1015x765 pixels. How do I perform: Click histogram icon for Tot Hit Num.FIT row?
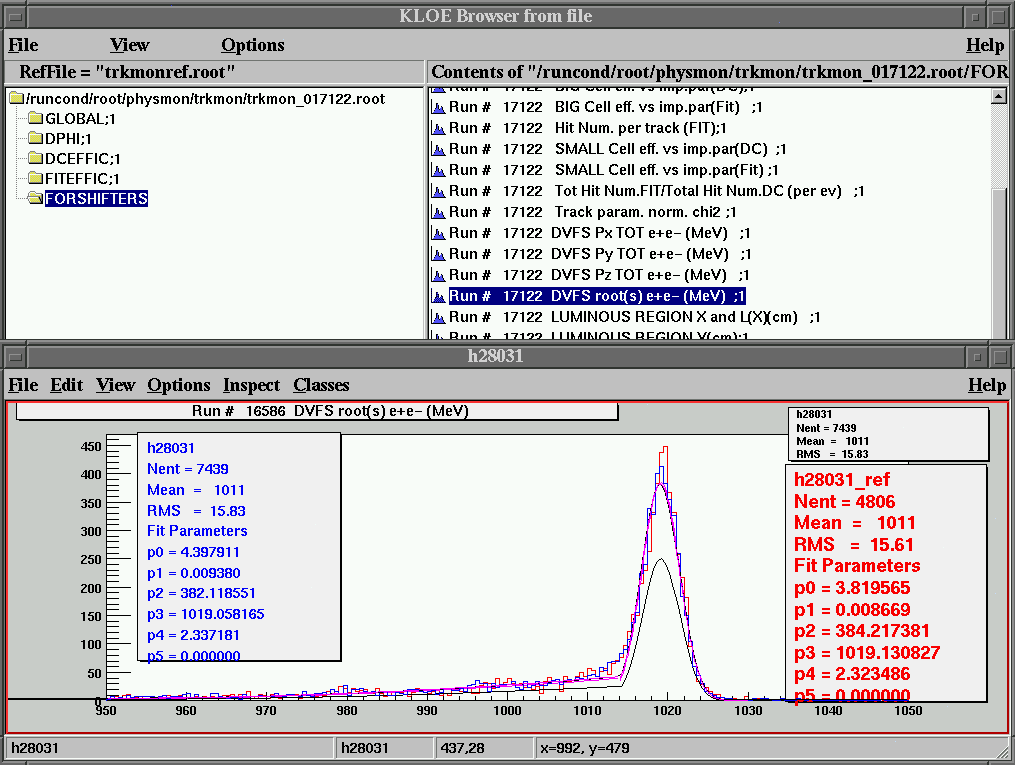click(x=438, y=191)
